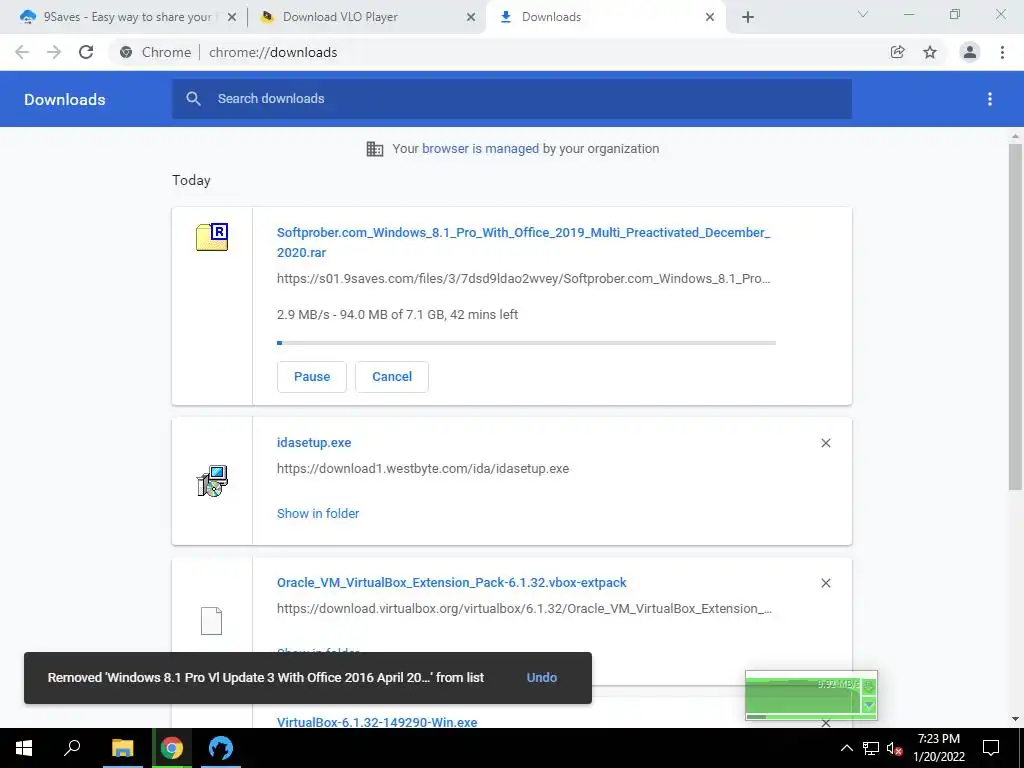Open VirtualBox-6.1.32-149290-Win.exe link
This screenshot has width=1024, height=768.
click(x=377, y=722)
